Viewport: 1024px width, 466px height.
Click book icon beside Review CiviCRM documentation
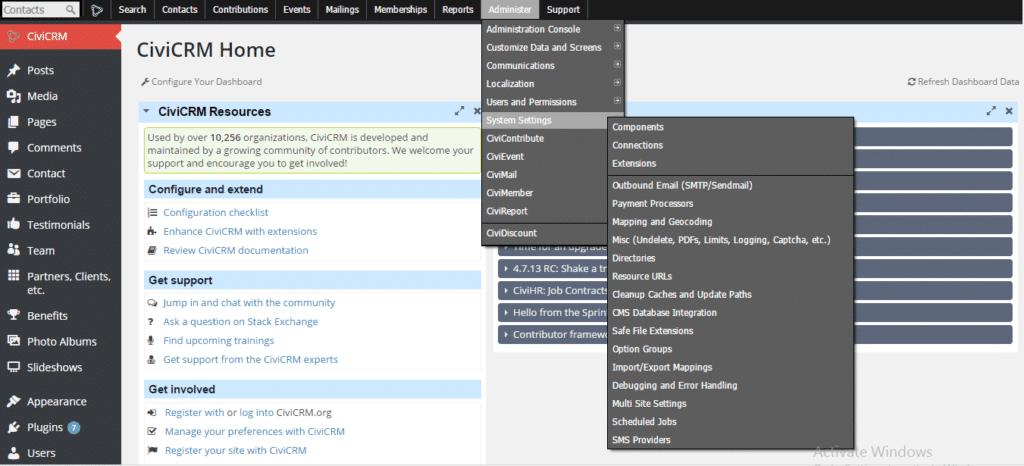(152, 250)
